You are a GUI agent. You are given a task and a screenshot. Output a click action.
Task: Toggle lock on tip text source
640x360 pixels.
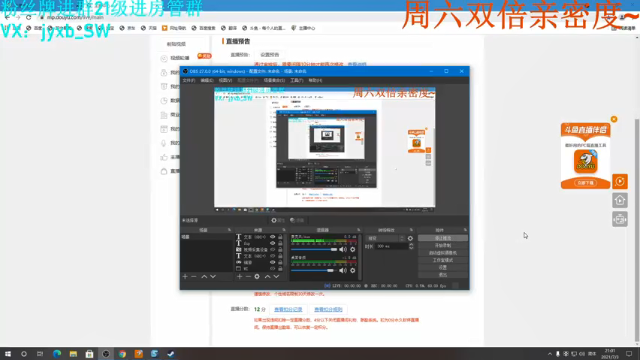[x=280, y=243]
